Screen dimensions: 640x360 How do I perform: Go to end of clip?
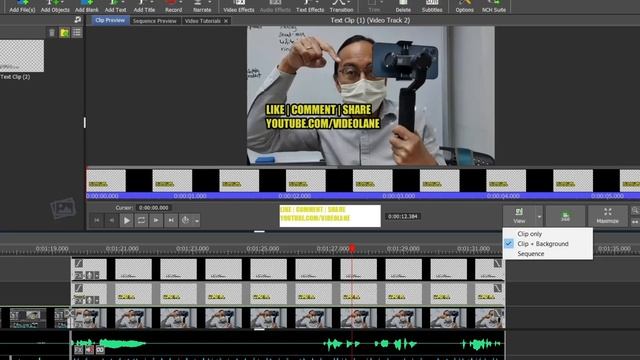(171, 220)
